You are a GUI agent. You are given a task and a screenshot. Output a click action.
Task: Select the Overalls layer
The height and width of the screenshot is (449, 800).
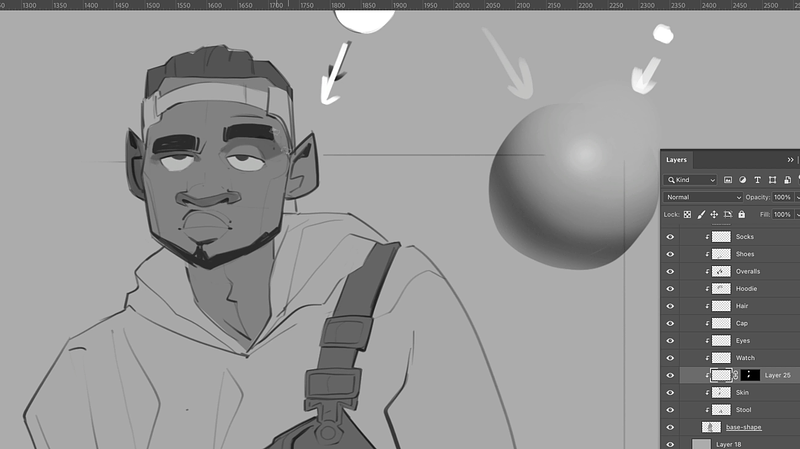tap(747, 272)
